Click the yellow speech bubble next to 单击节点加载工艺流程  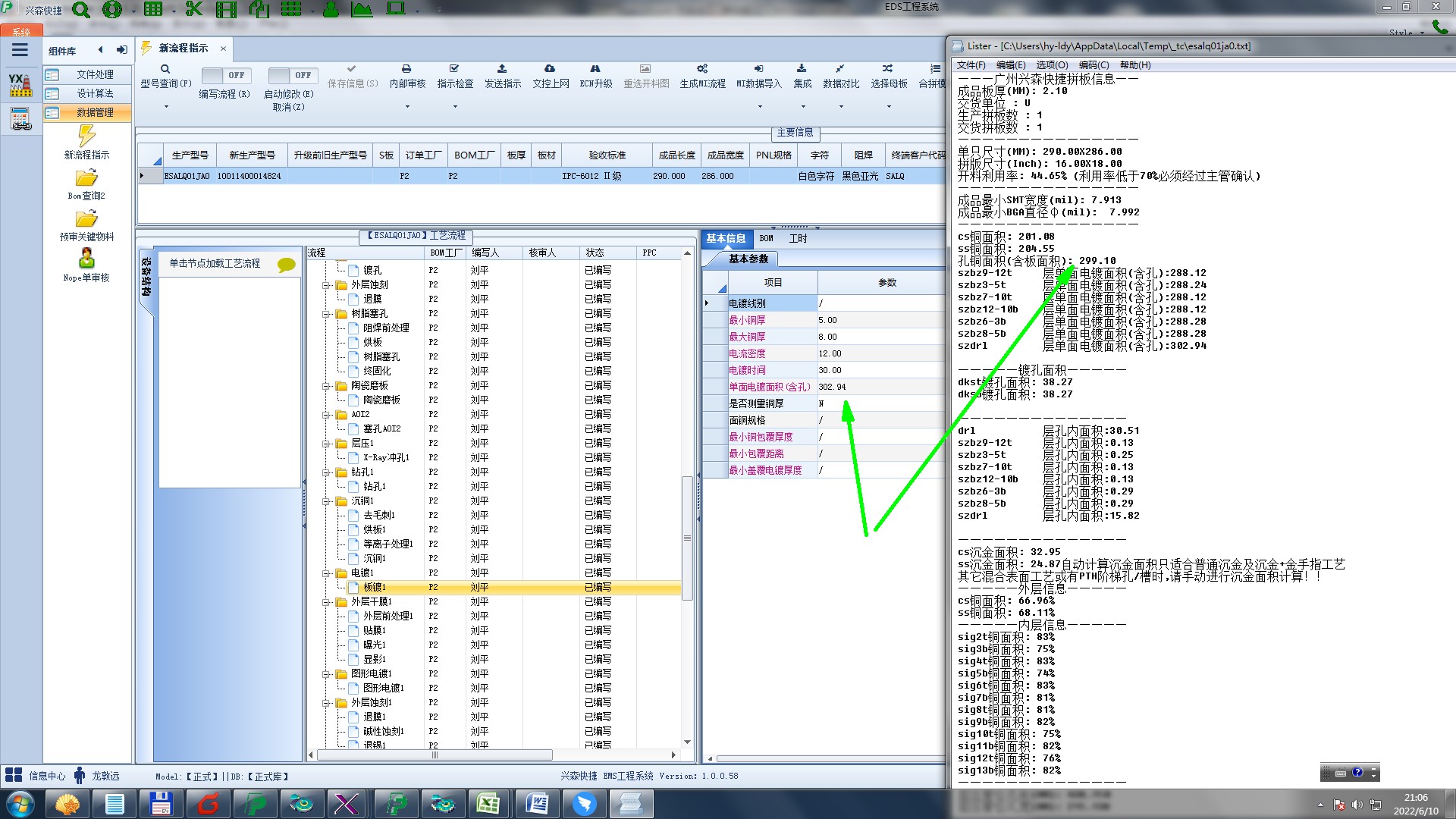(286, 265)
